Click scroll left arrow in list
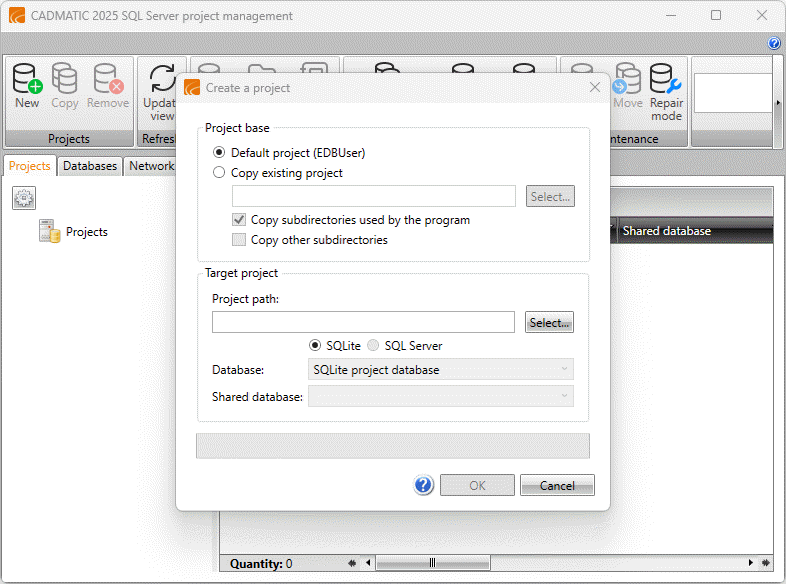This screenshot has height=584, width=786. pos(368,563)
